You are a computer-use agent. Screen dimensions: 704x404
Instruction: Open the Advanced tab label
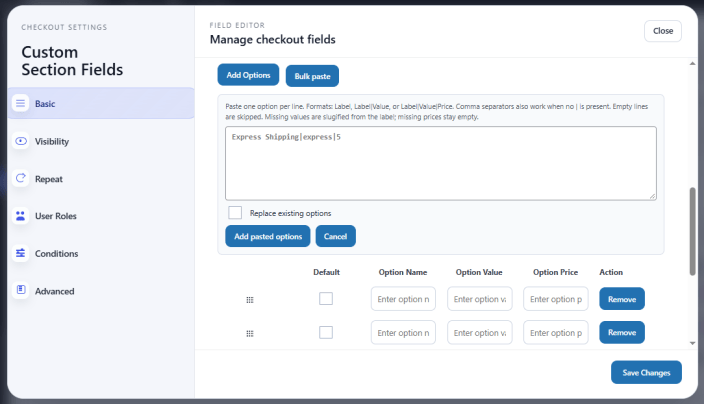click(54, 291)
